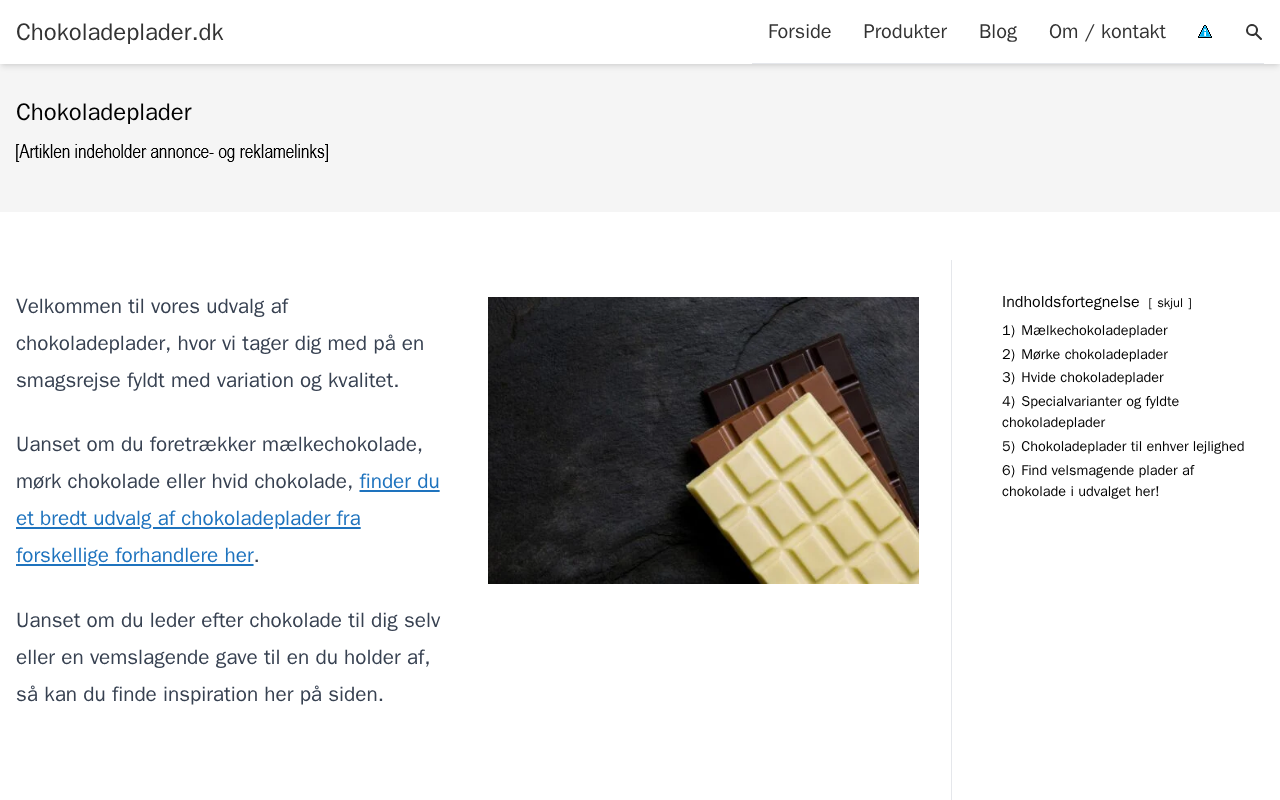
Task: Hide the table of contents via skjul
Action: [1170, 303]
